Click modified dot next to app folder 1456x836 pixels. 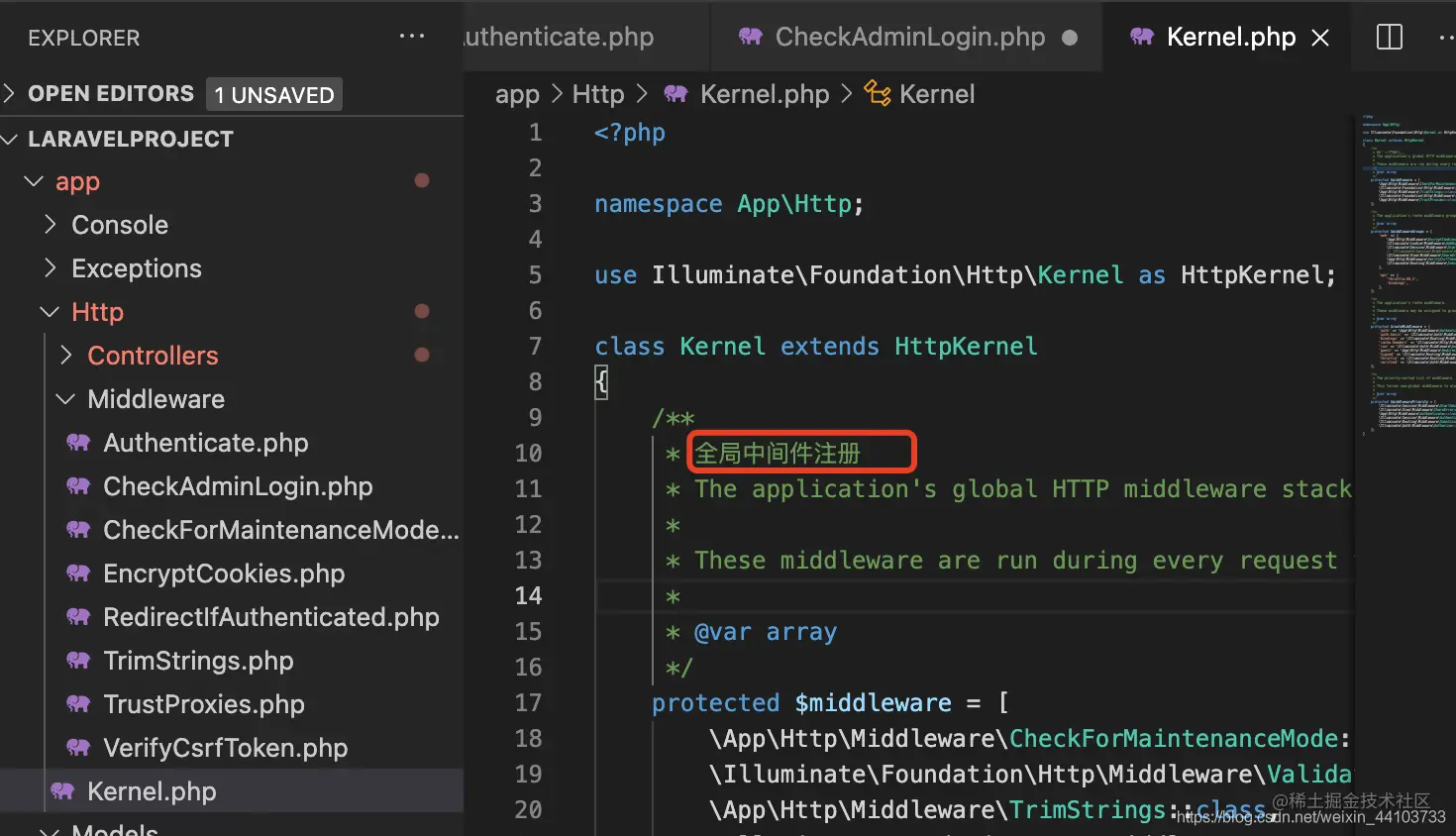point(422,180)
